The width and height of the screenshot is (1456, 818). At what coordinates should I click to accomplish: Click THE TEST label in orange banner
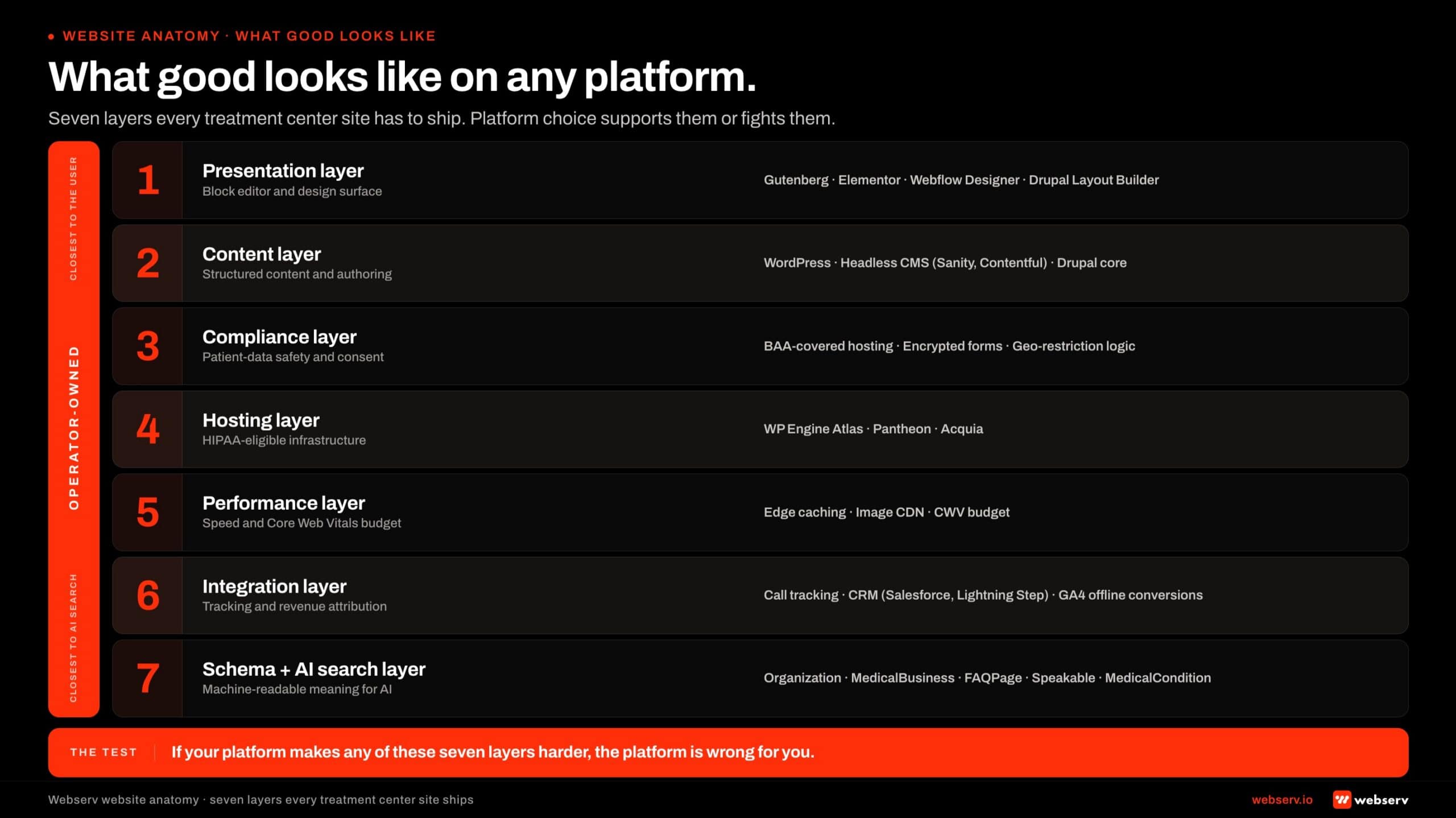[104, 752]
